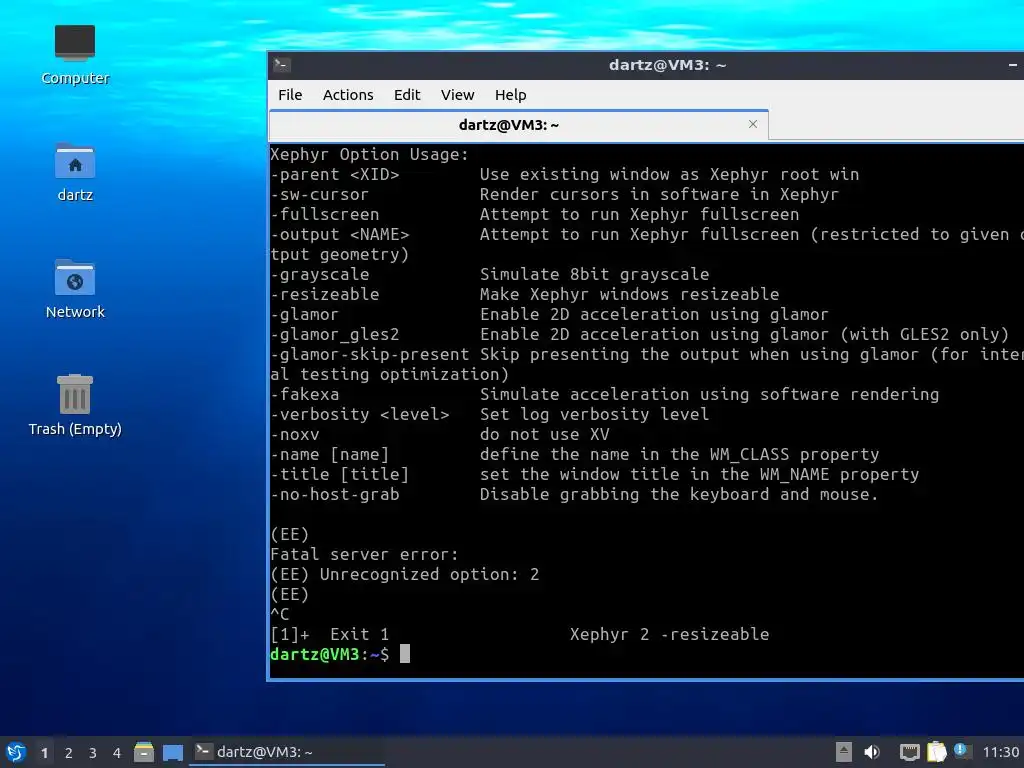Open the Lubuntu start menu icon
This screenshot has width=1024, height=768.
(x=16, y=752)
